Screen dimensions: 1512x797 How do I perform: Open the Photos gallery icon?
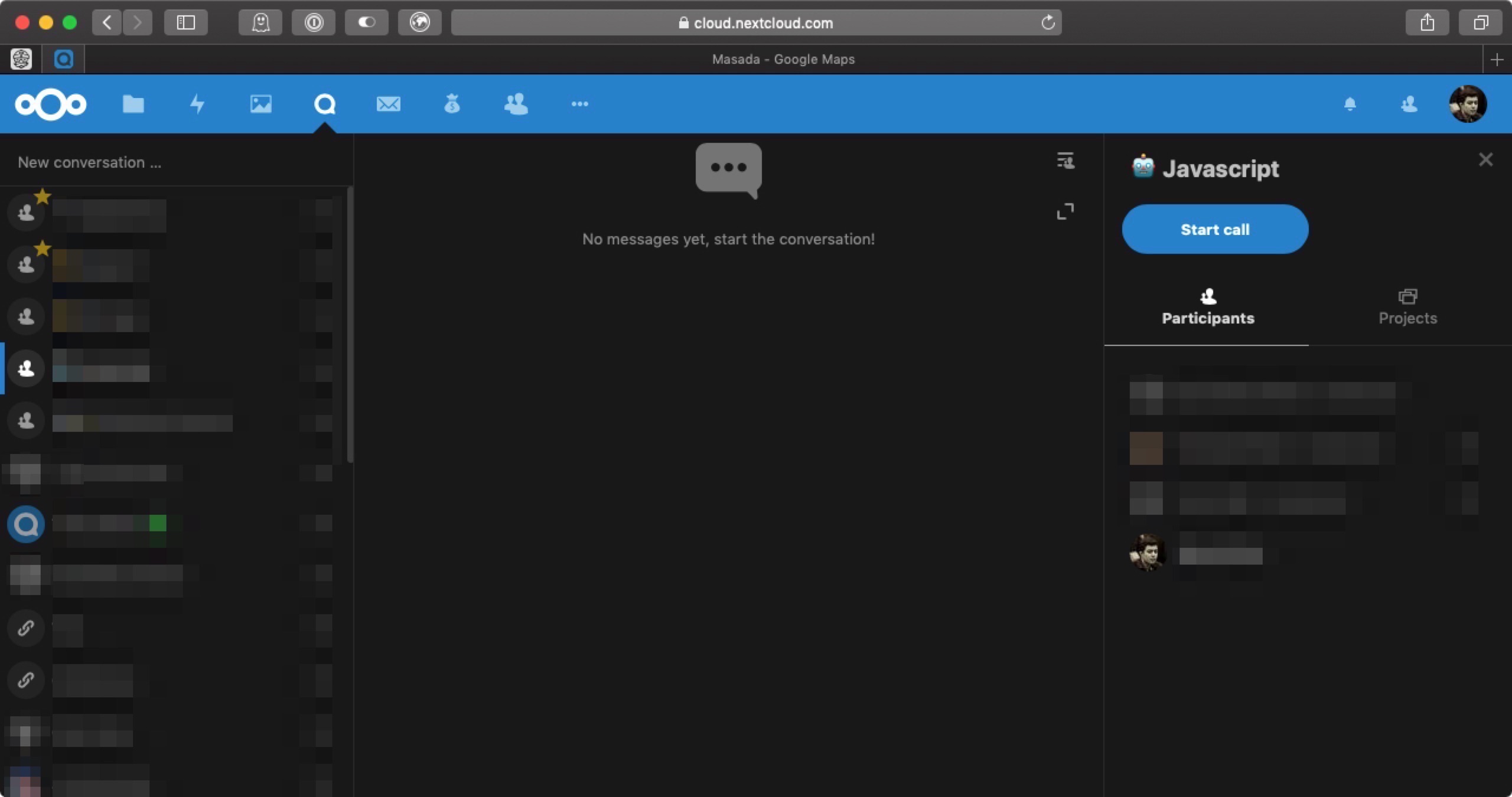(x=261, y=104)
